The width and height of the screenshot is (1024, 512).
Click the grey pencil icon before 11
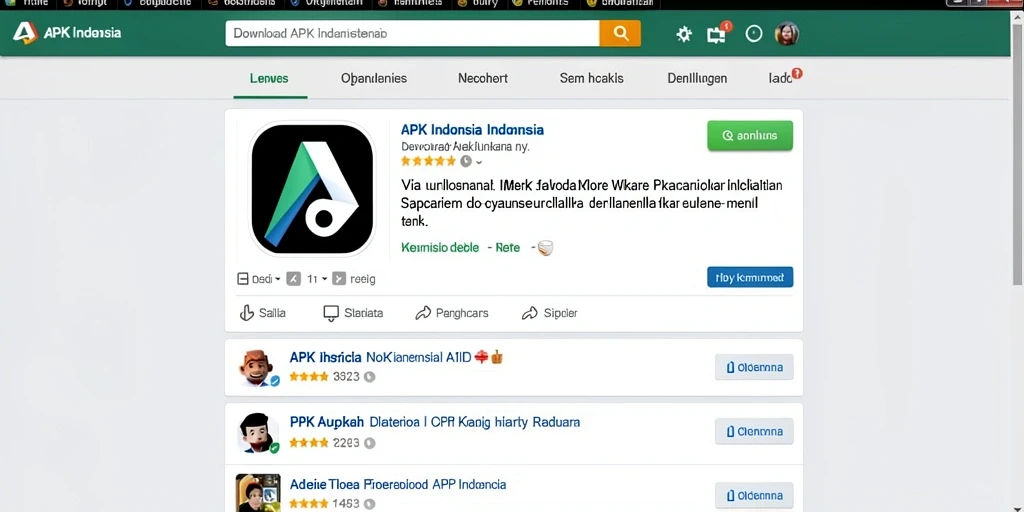(294, 279)
